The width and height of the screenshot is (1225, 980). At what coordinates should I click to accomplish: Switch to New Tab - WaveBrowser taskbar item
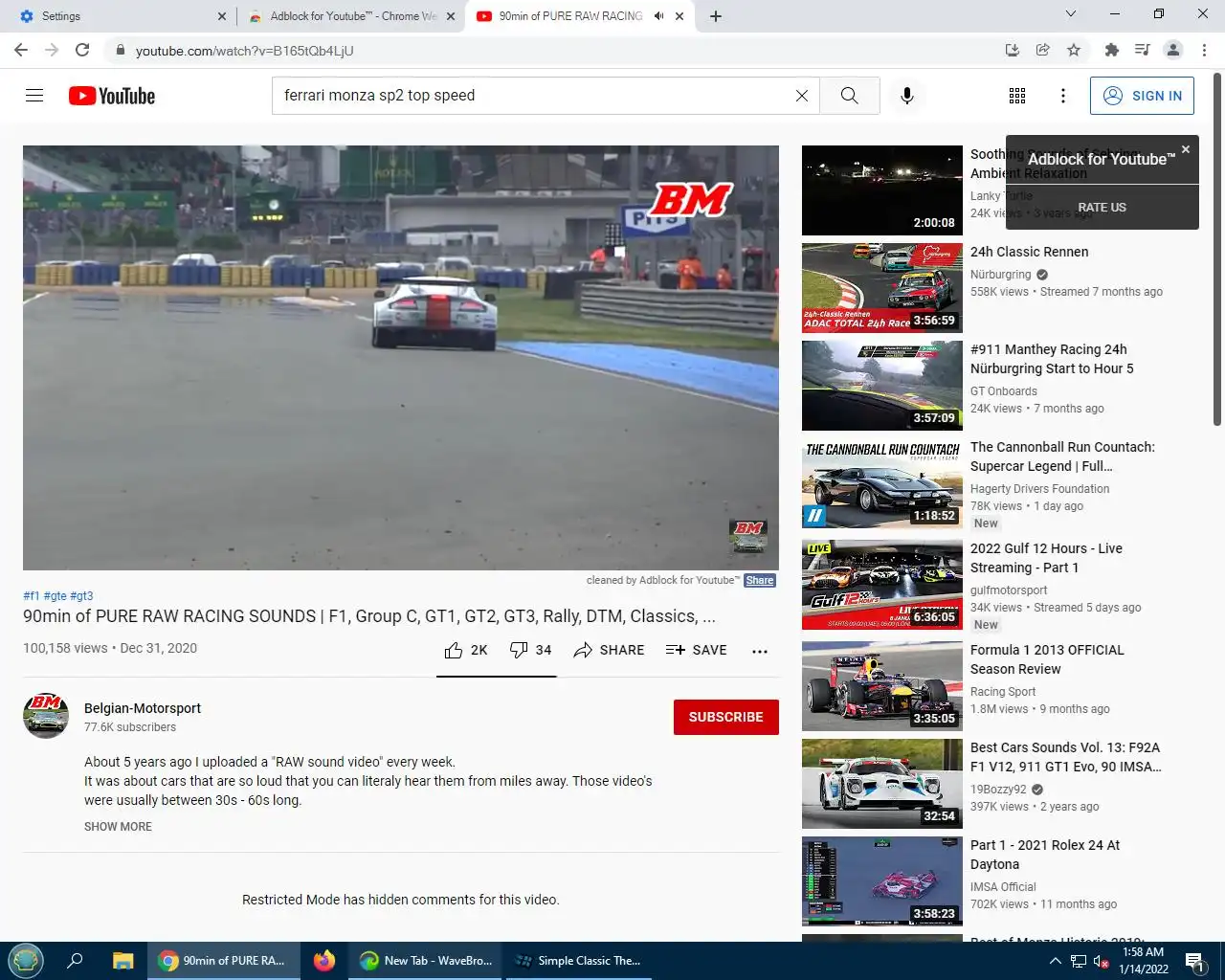pyautogui.click(x=426, y=960)
